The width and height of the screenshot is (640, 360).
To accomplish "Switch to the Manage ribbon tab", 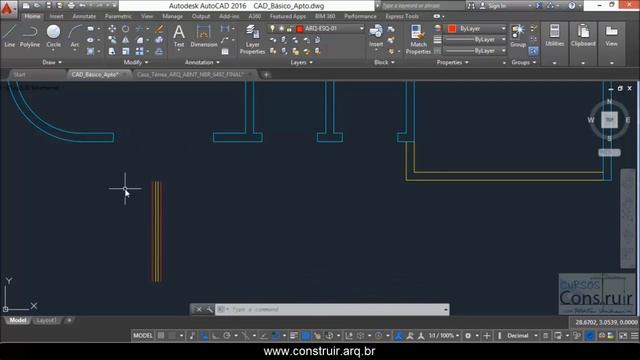I will point(172,16).
